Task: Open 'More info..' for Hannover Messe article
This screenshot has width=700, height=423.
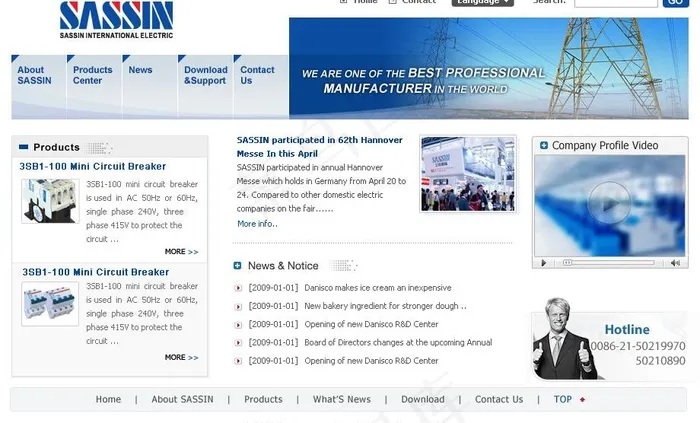Action: 257,224
